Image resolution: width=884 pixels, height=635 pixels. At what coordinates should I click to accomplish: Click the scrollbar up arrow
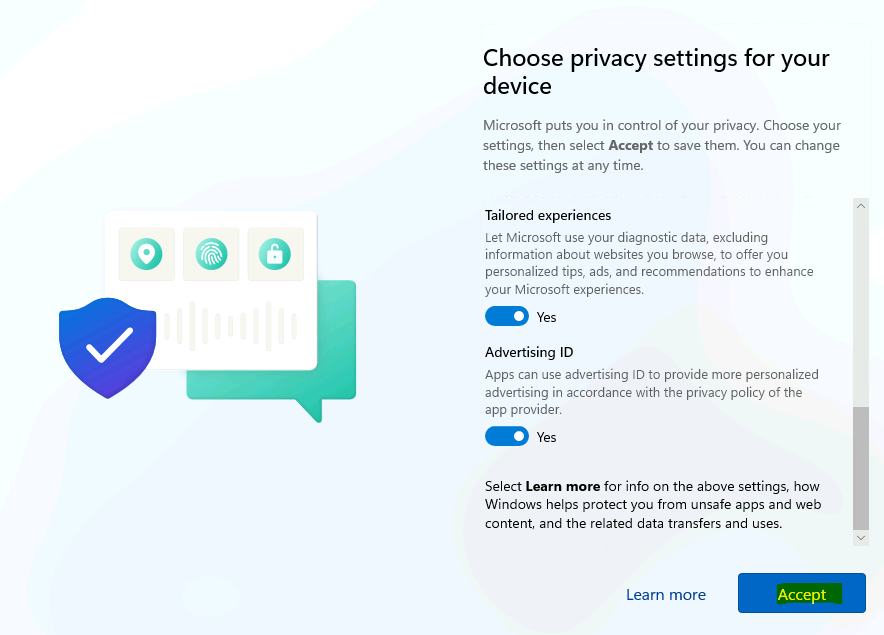(861, 206)
